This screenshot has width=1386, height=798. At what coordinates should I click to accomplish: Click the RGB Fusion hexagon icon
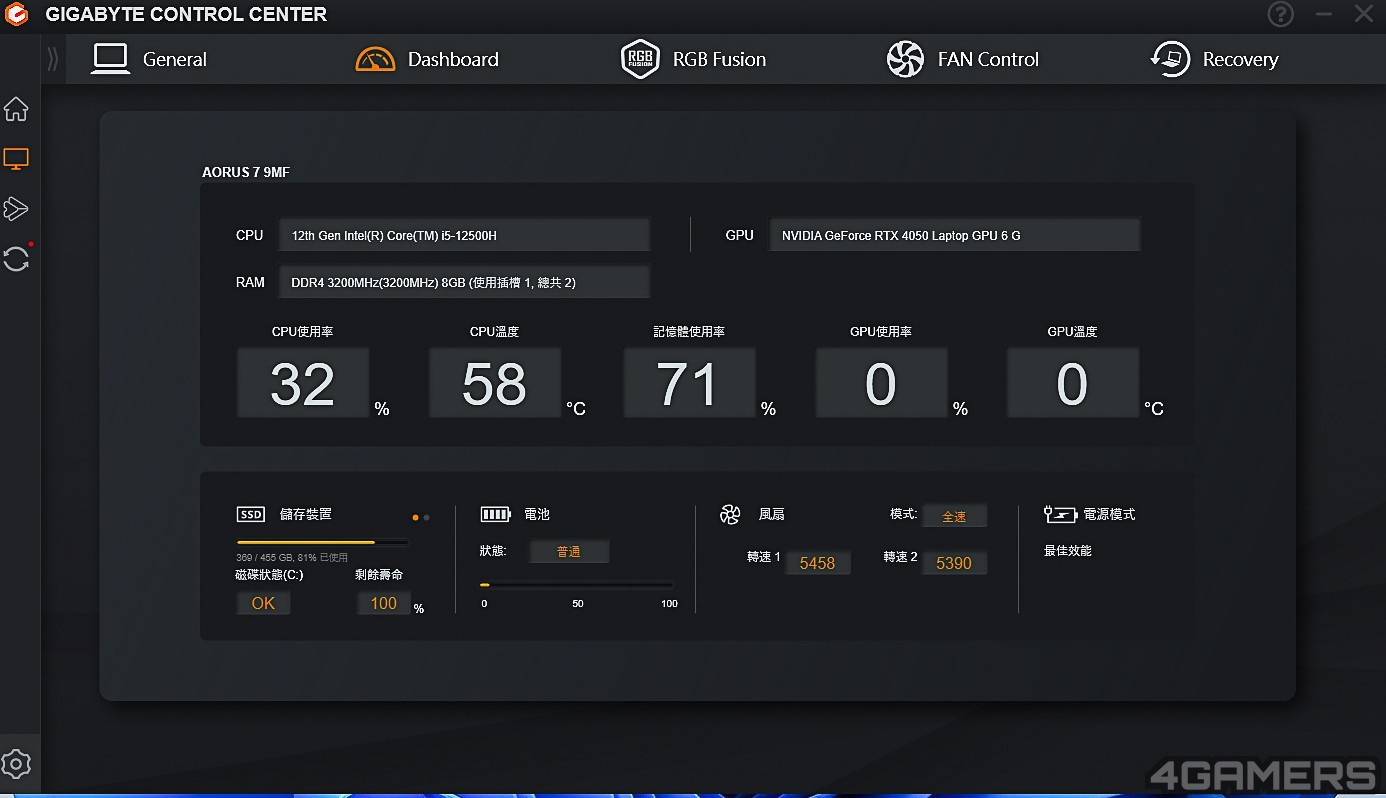pyautogui.click(x=640, y=60)
